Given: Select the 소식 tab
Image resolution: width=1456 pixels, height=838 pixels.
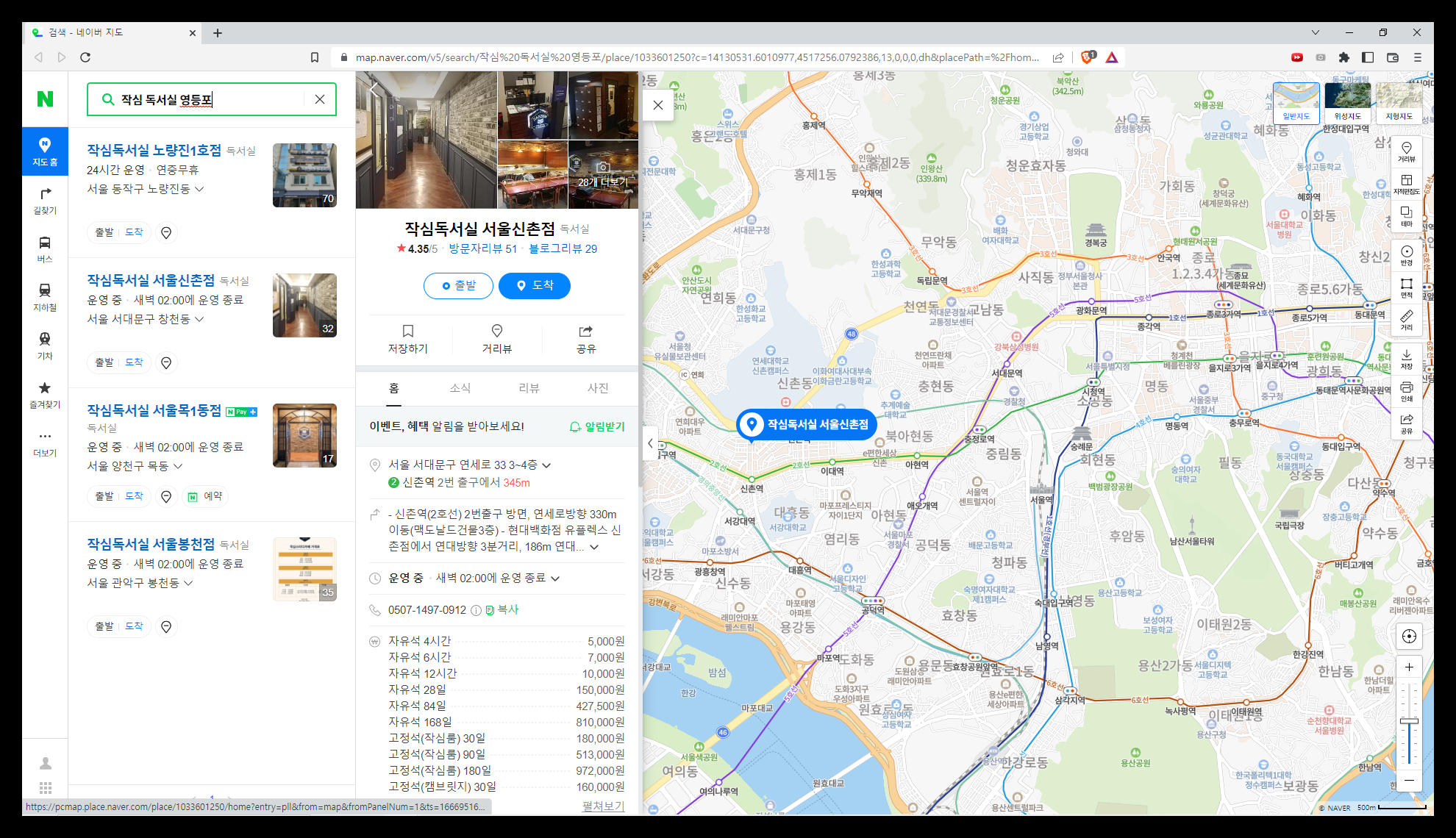Looking at the screenshot, I should (x=460, y=388).
